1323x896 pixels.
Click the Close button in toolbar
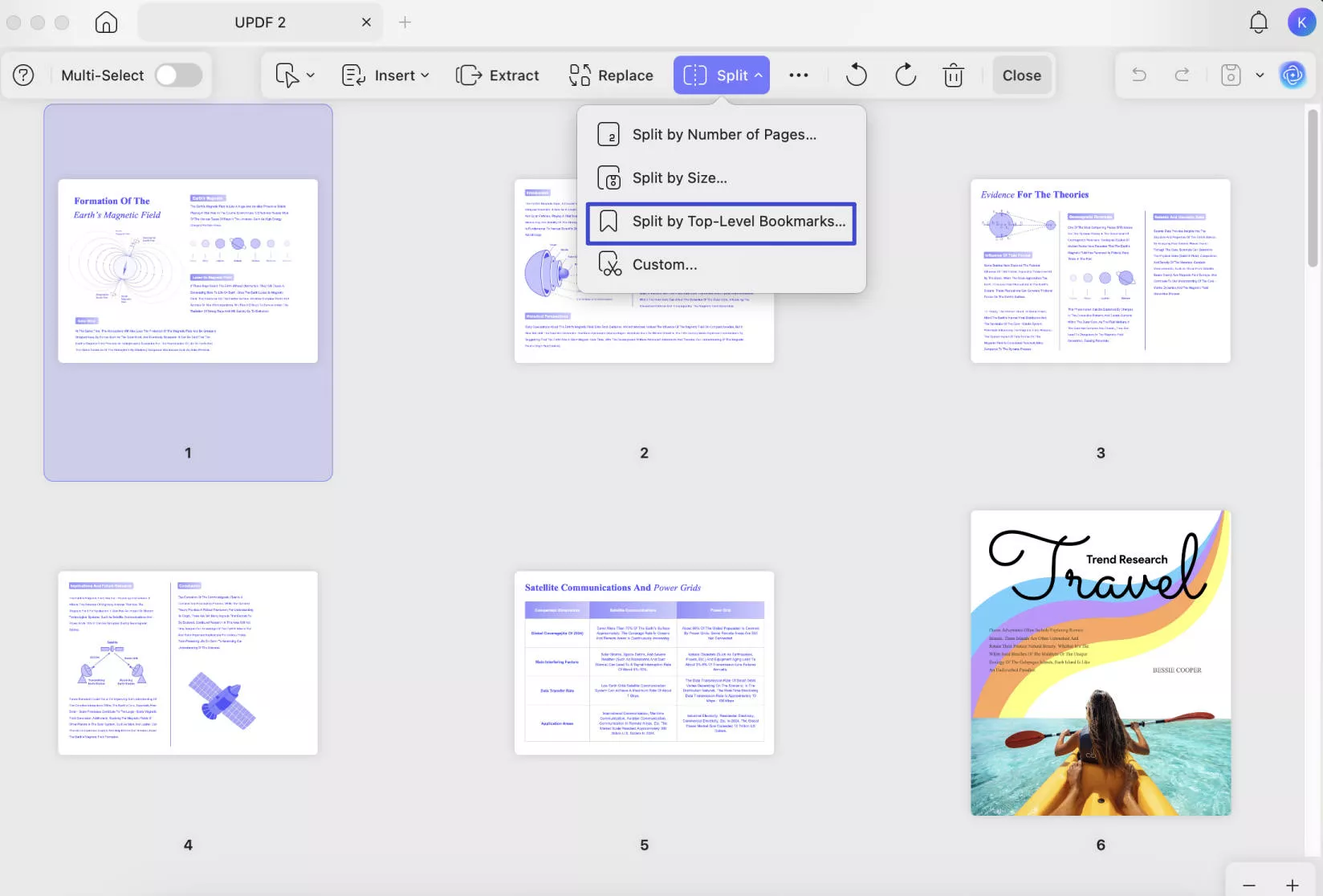[x=1021, y=75]
